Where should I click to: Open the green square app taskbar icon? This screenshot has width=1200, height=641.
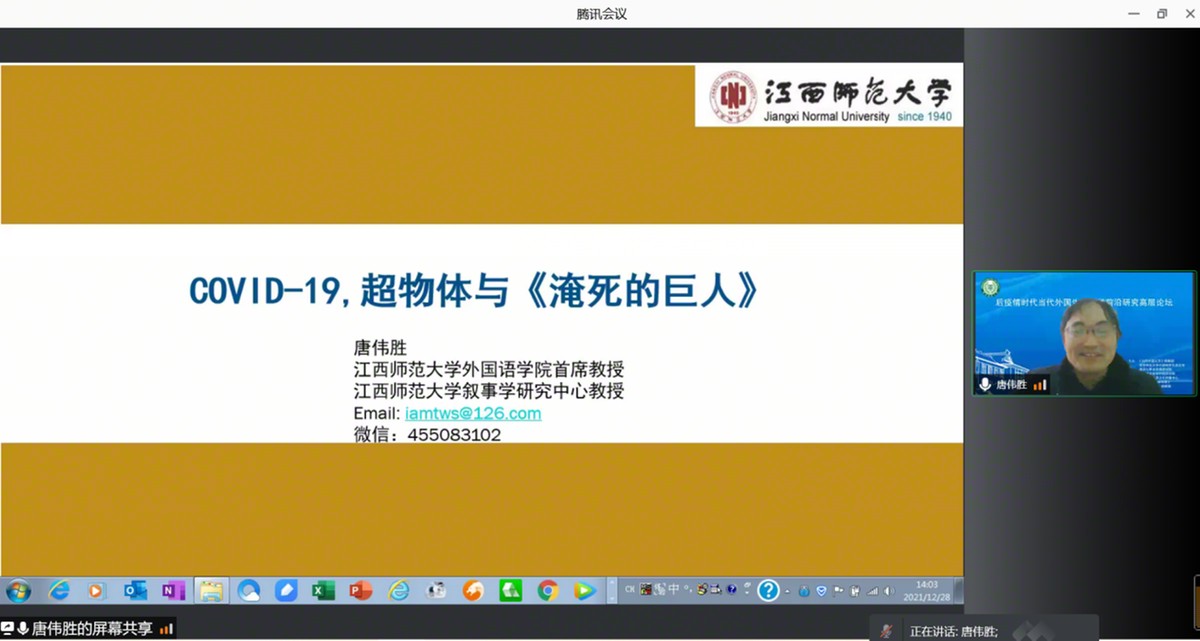[x=510, y=590]
